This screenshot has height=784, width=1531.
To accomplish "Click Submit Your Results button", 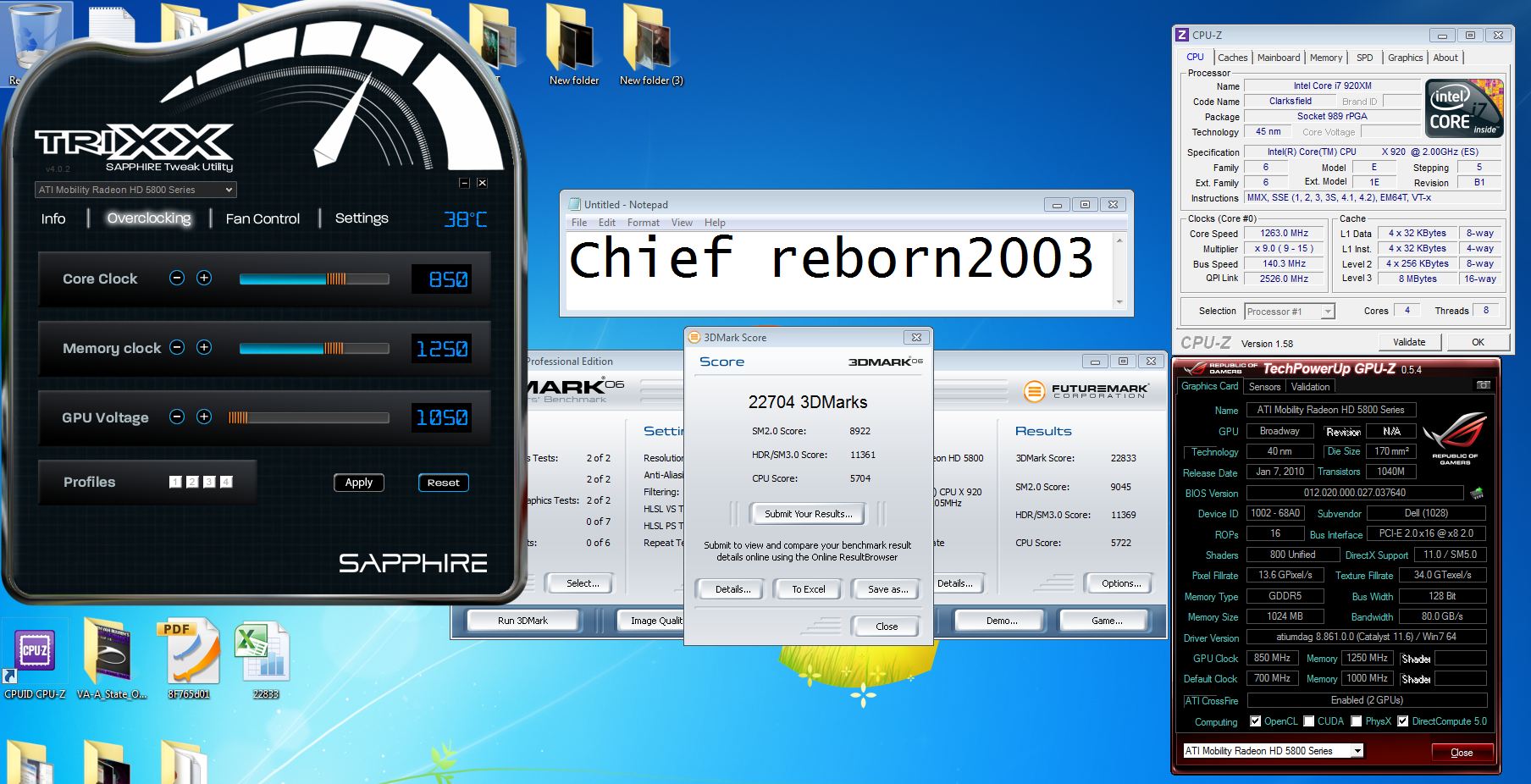I will tap(807, 514).
